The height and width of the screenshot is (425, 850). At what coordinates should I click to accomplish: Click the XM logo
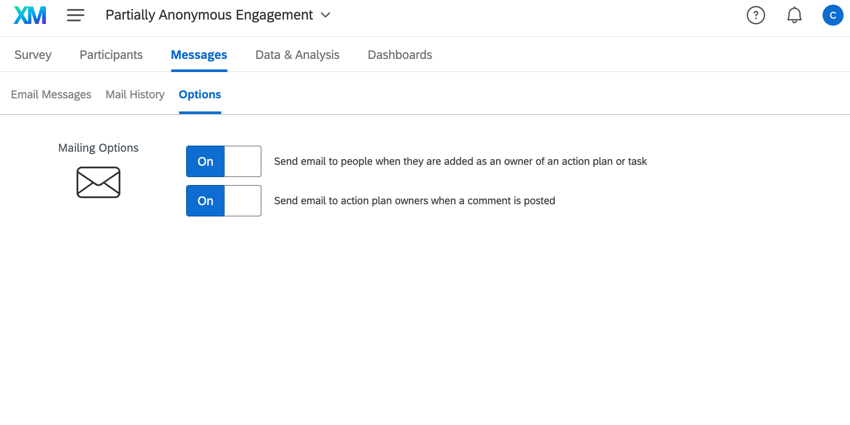point(30,15)
